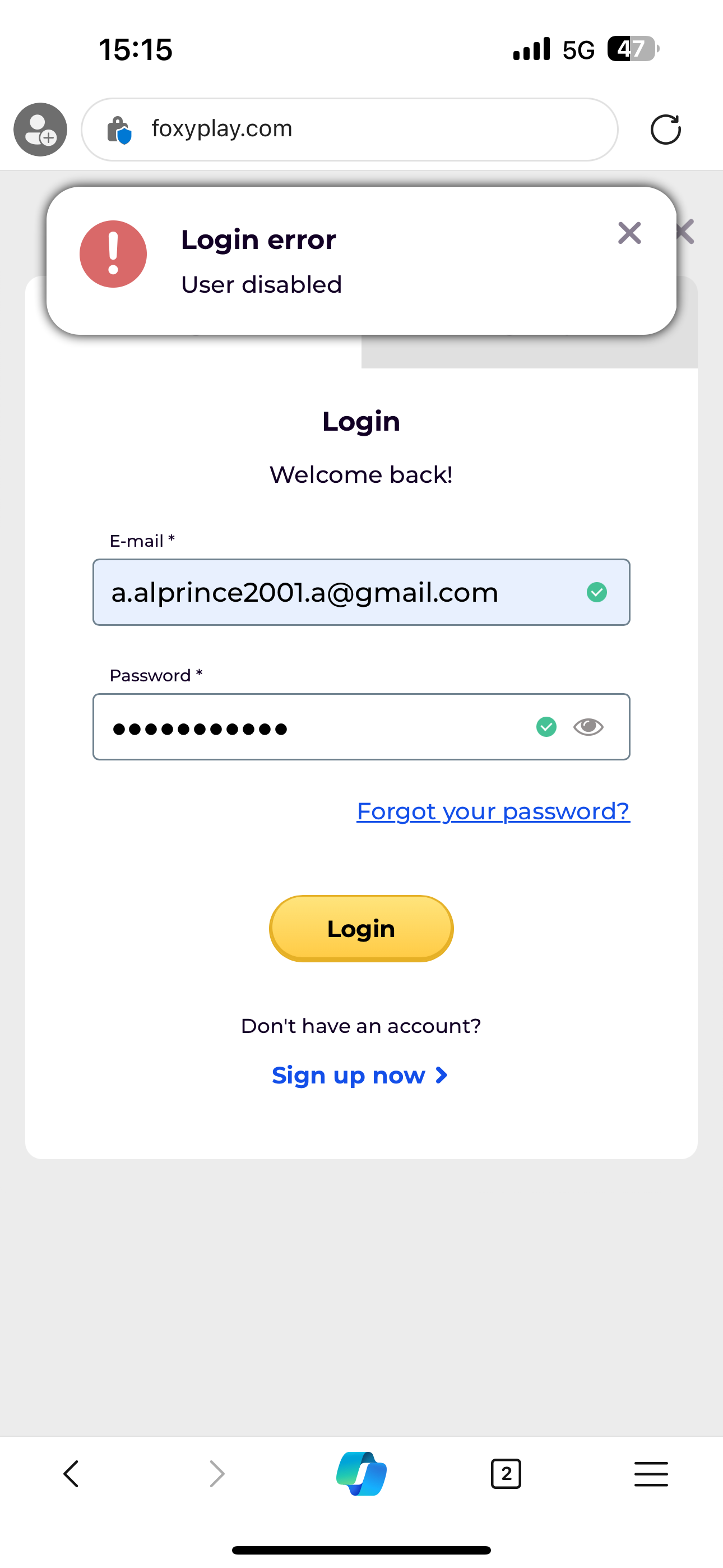Tap the green checkmark in E-mail field
Screen dimensions: 723x1568
[596, 592]
